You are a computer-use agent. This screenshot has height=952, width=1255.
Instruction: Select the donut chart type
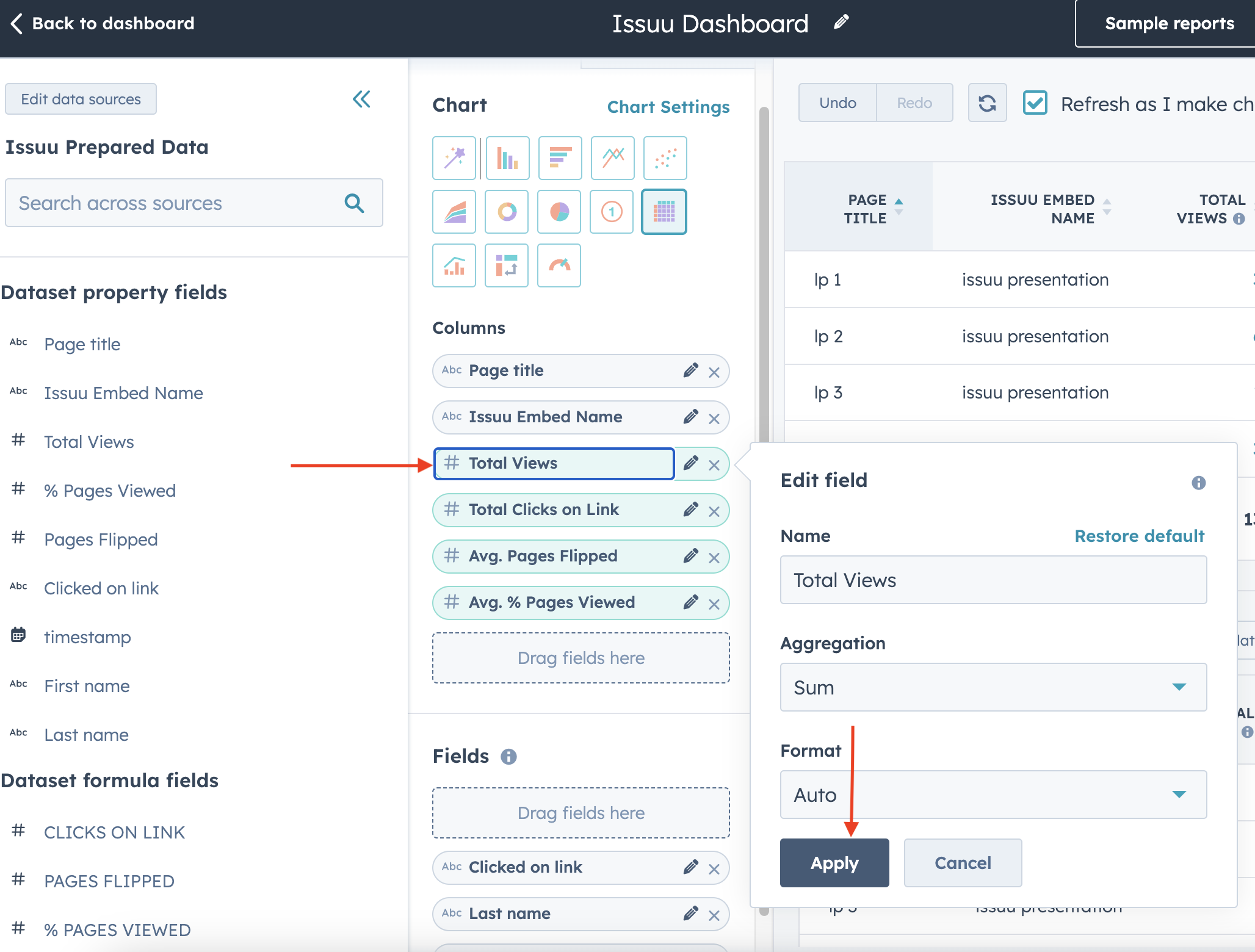click(x=507, y=212)
